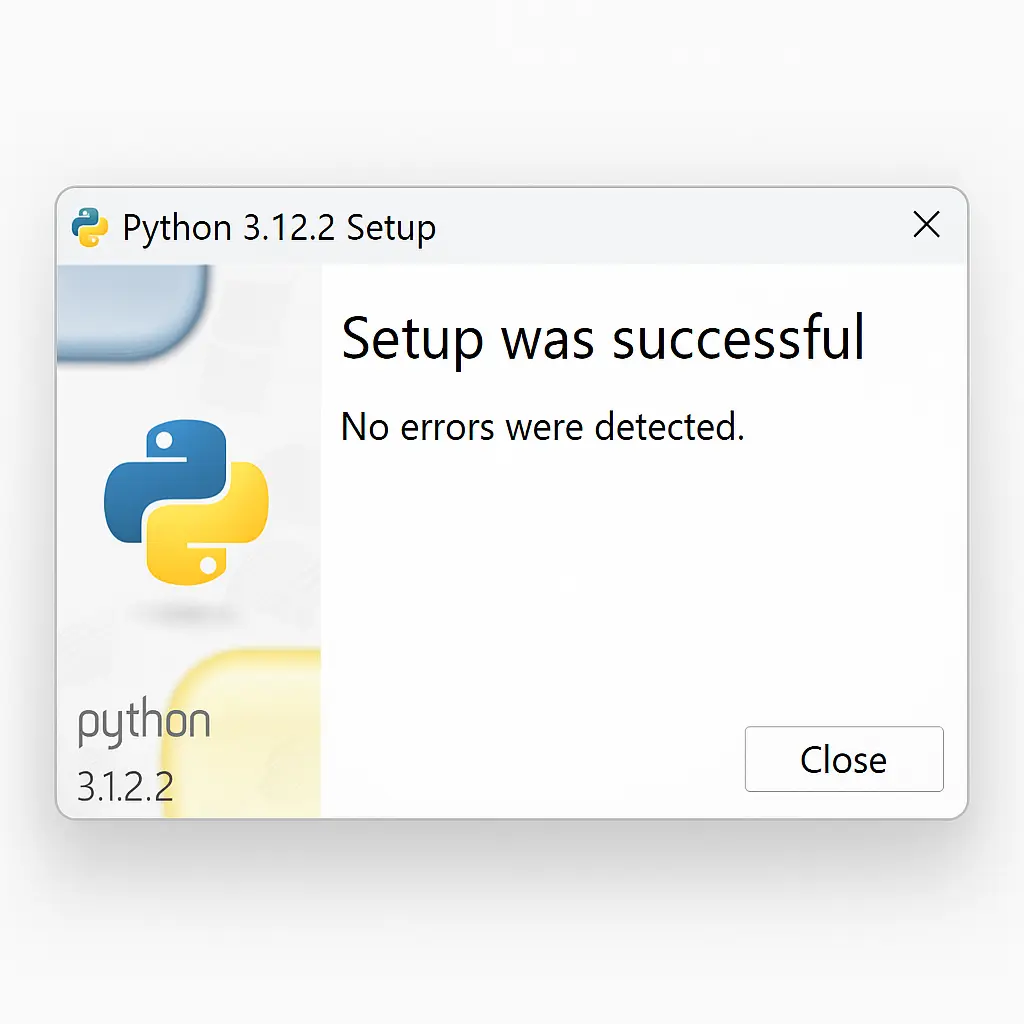Click the word "detected" in the message
This screenshot has height=1024, width=1024.
pyautogui.click(x=668, y=427)
